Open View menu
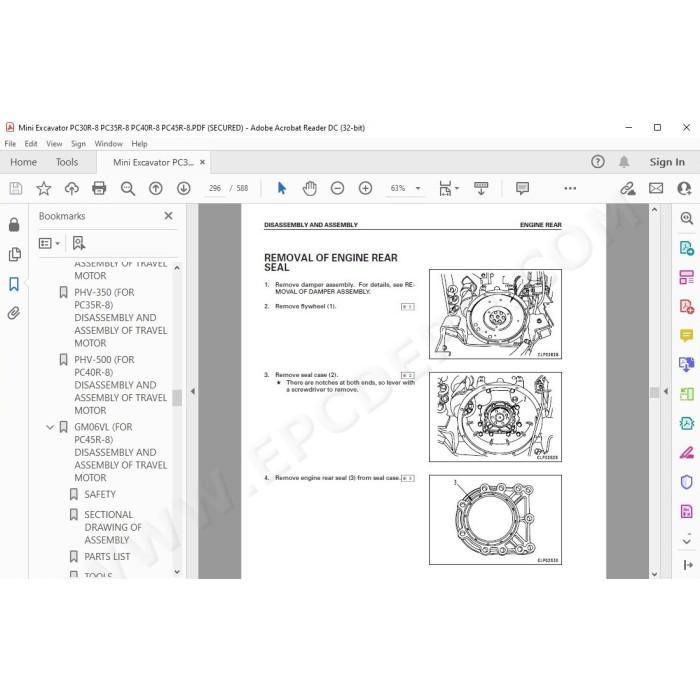The width and height of the screenshot is (700, 700). click(54, 144)
